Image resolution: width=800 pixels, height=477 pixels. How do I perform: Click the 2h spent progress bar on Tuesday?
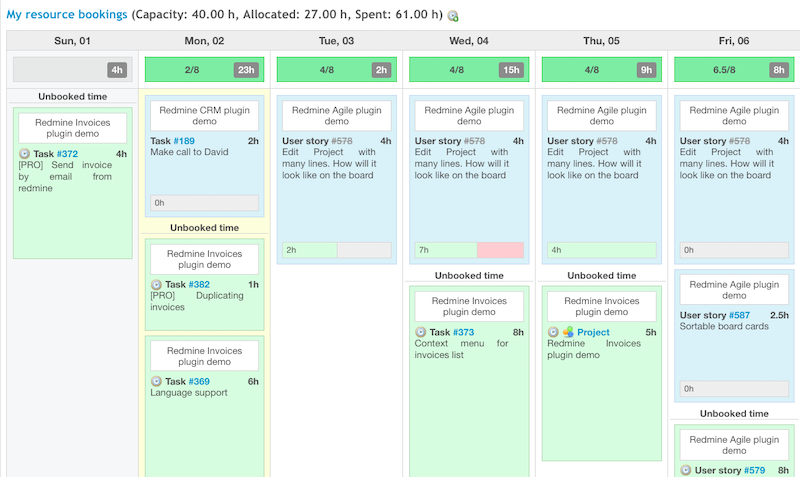310,250
